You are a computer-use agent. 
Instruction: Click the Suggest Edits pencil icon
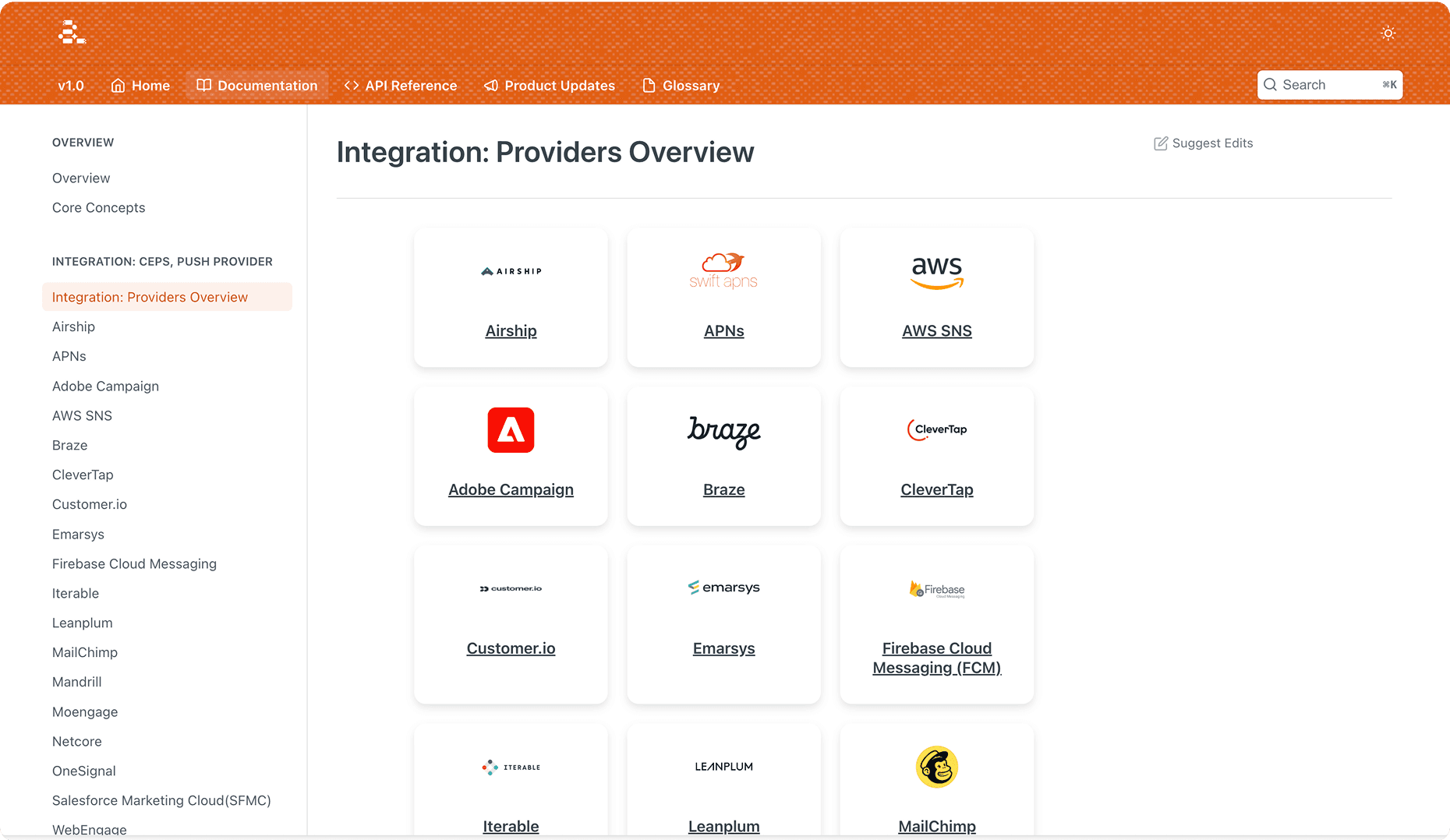coord(1161,143)
